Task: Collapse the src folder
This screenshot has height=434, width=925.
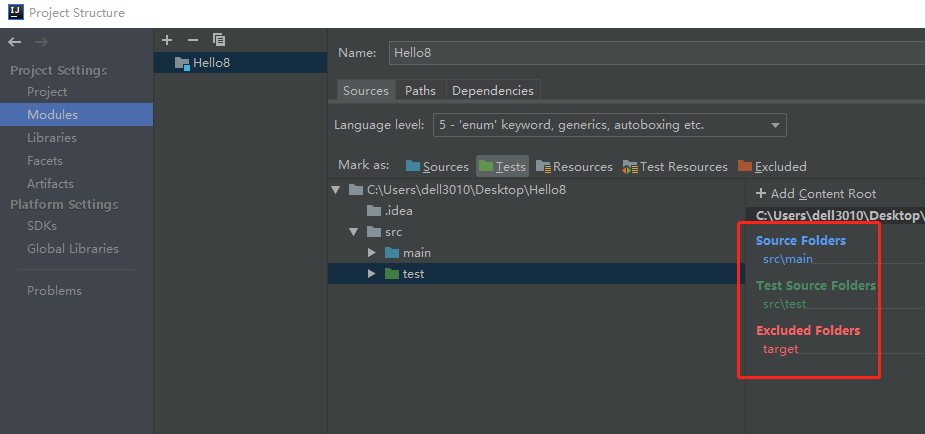Action: [354, 232]
